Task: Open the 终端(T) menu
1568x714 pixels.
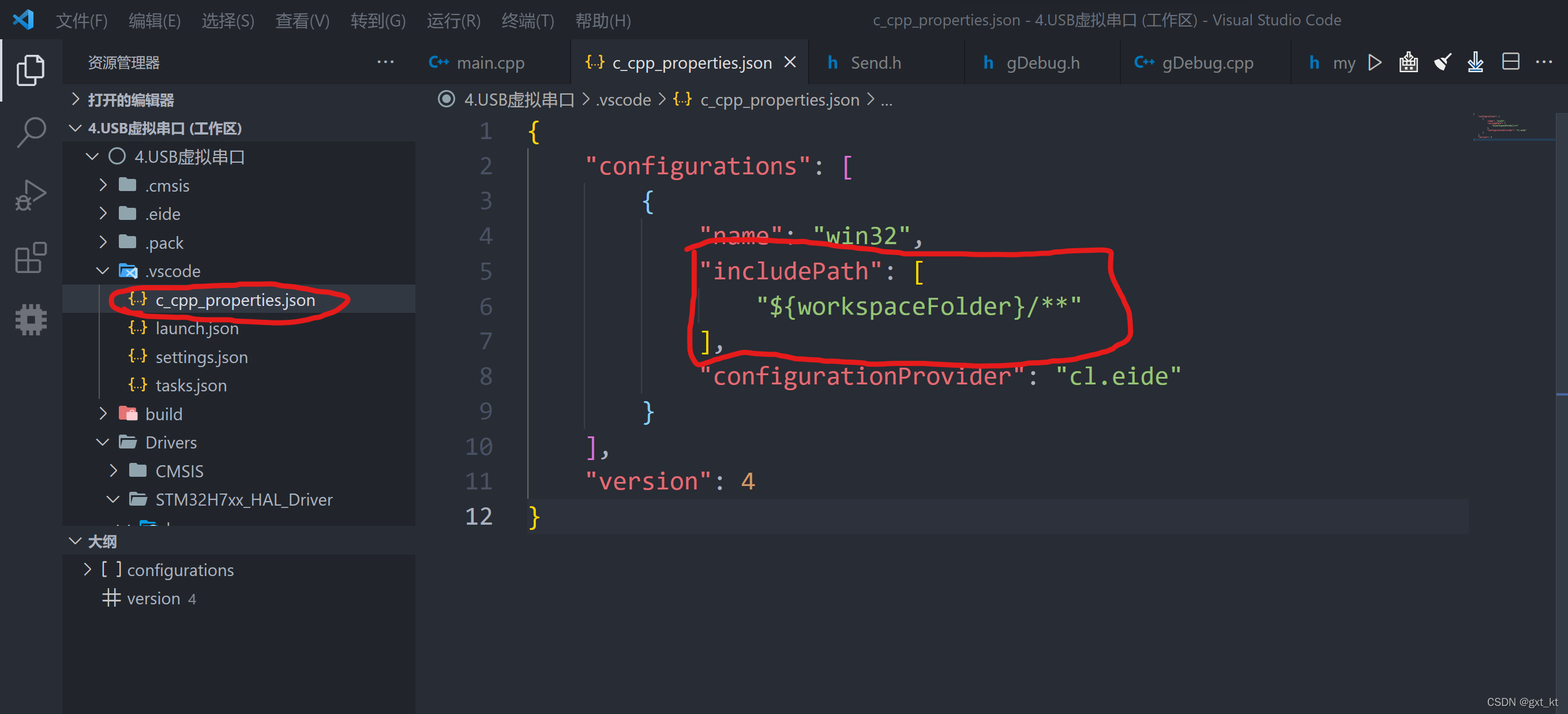Action: pyautogui.click(x=527, y=21)
